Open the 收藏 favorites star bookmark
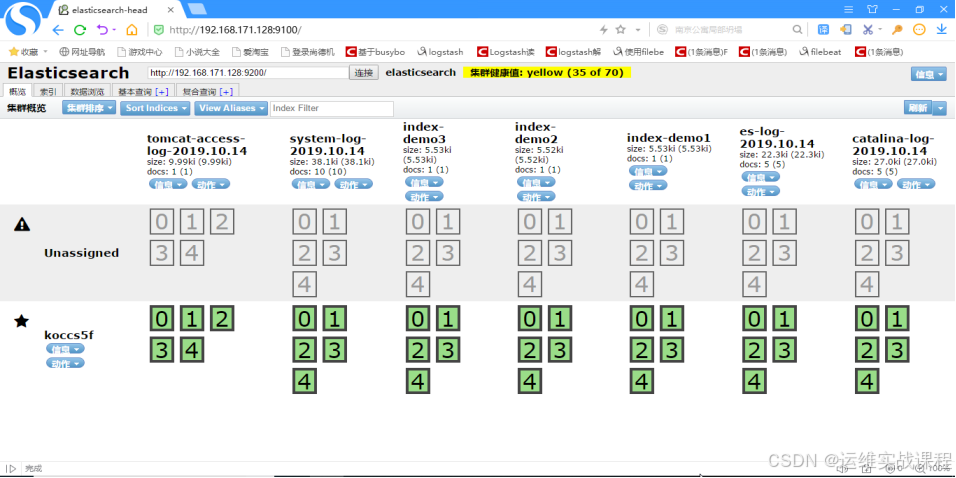This screenshot has height=478, width=956. coord(24,52)
